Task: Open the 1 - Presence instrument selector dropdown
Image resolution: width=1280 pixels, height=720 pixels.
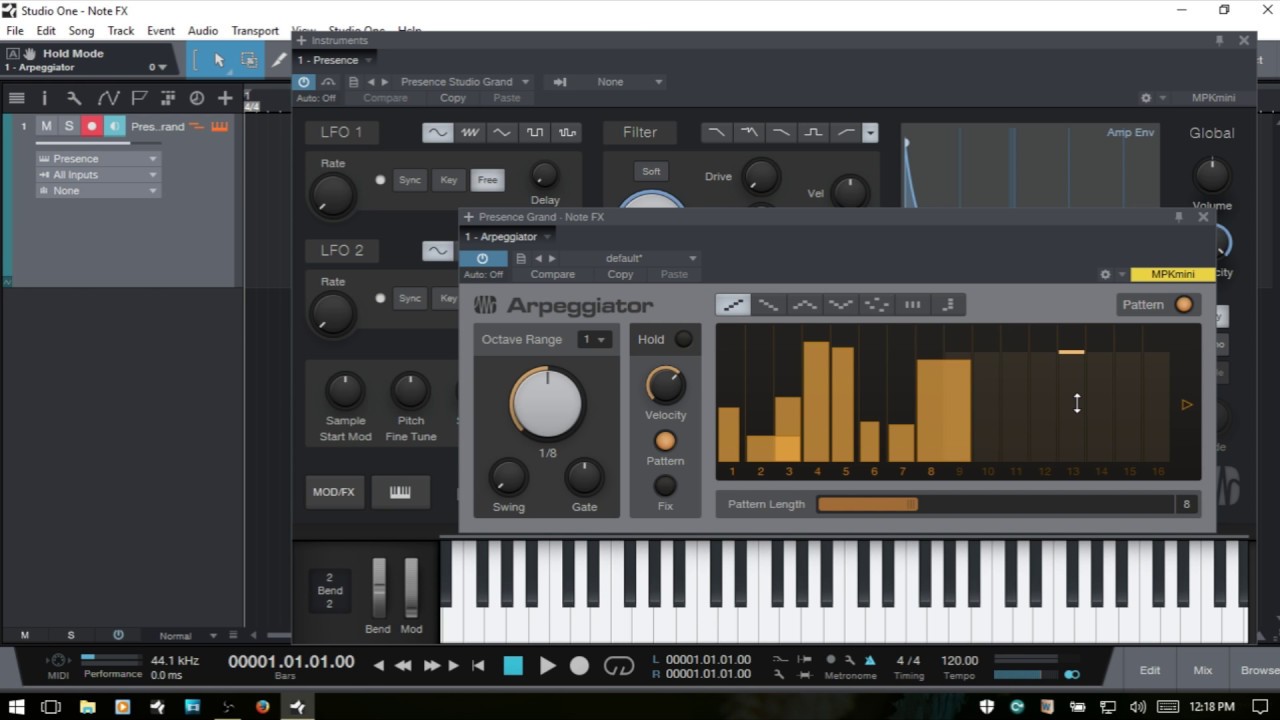Action: click(334, 60)
